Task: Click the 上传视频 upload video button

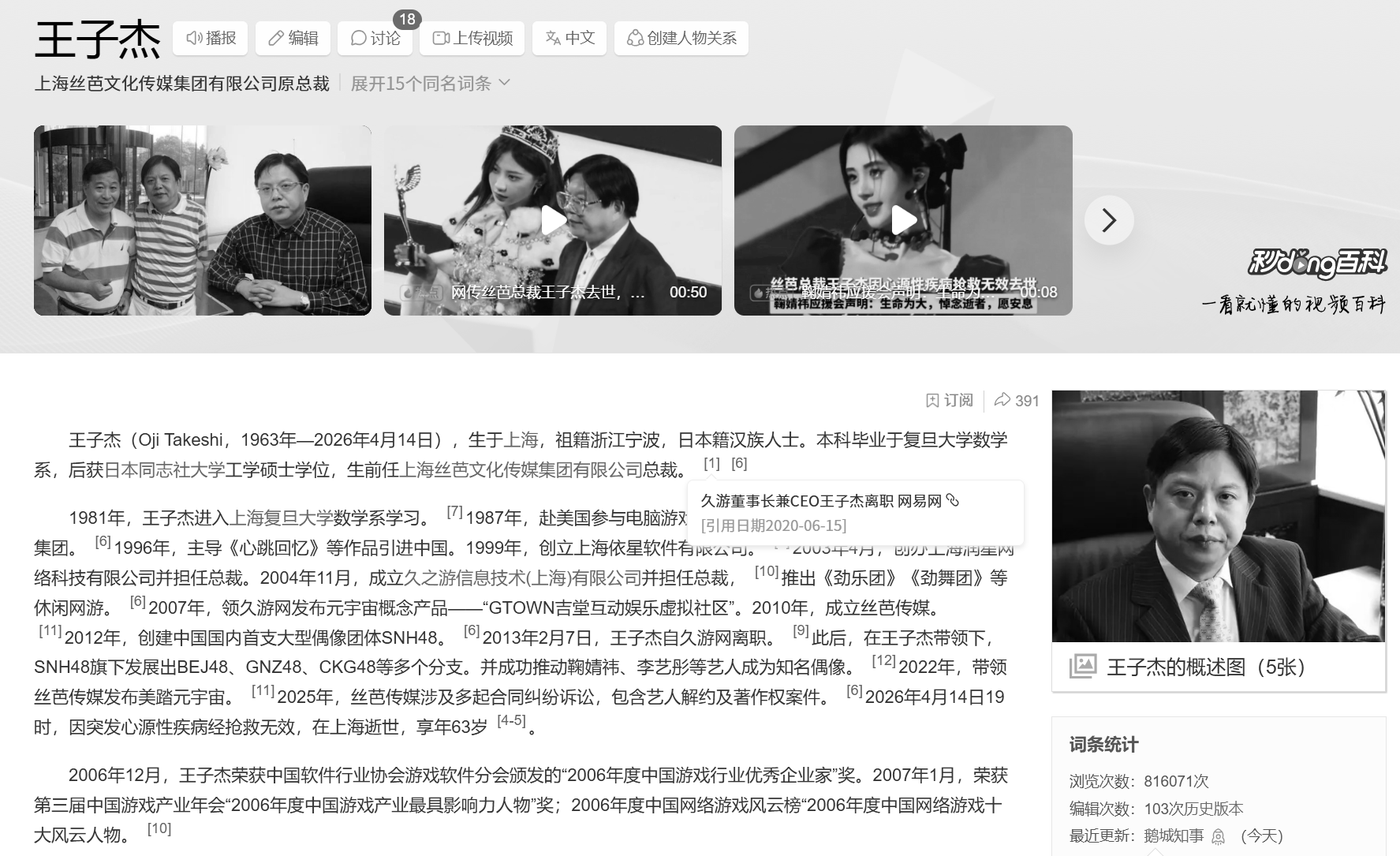Action: (472, 38)
